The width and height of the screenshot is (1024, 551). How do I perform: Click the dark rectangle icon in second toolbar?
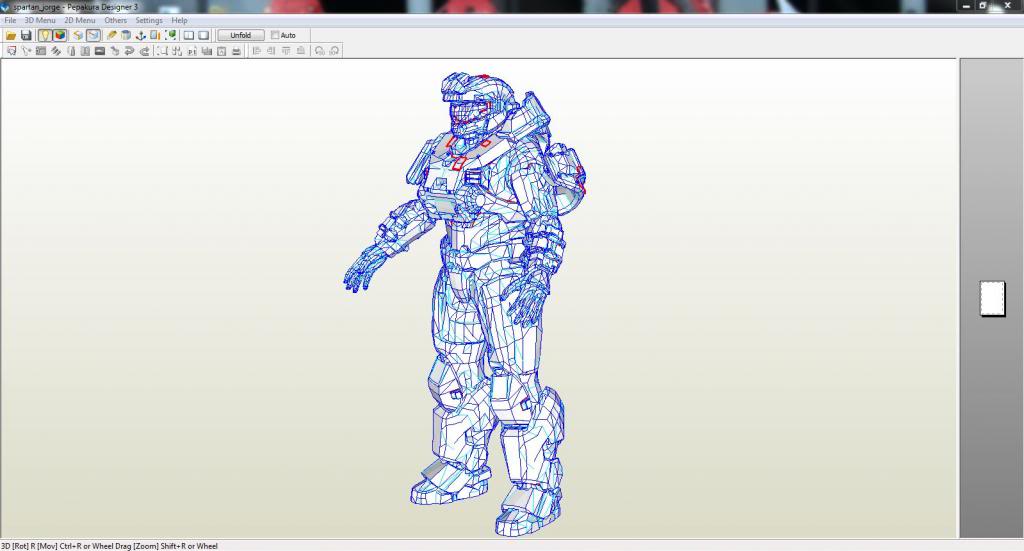pos(100,51)
